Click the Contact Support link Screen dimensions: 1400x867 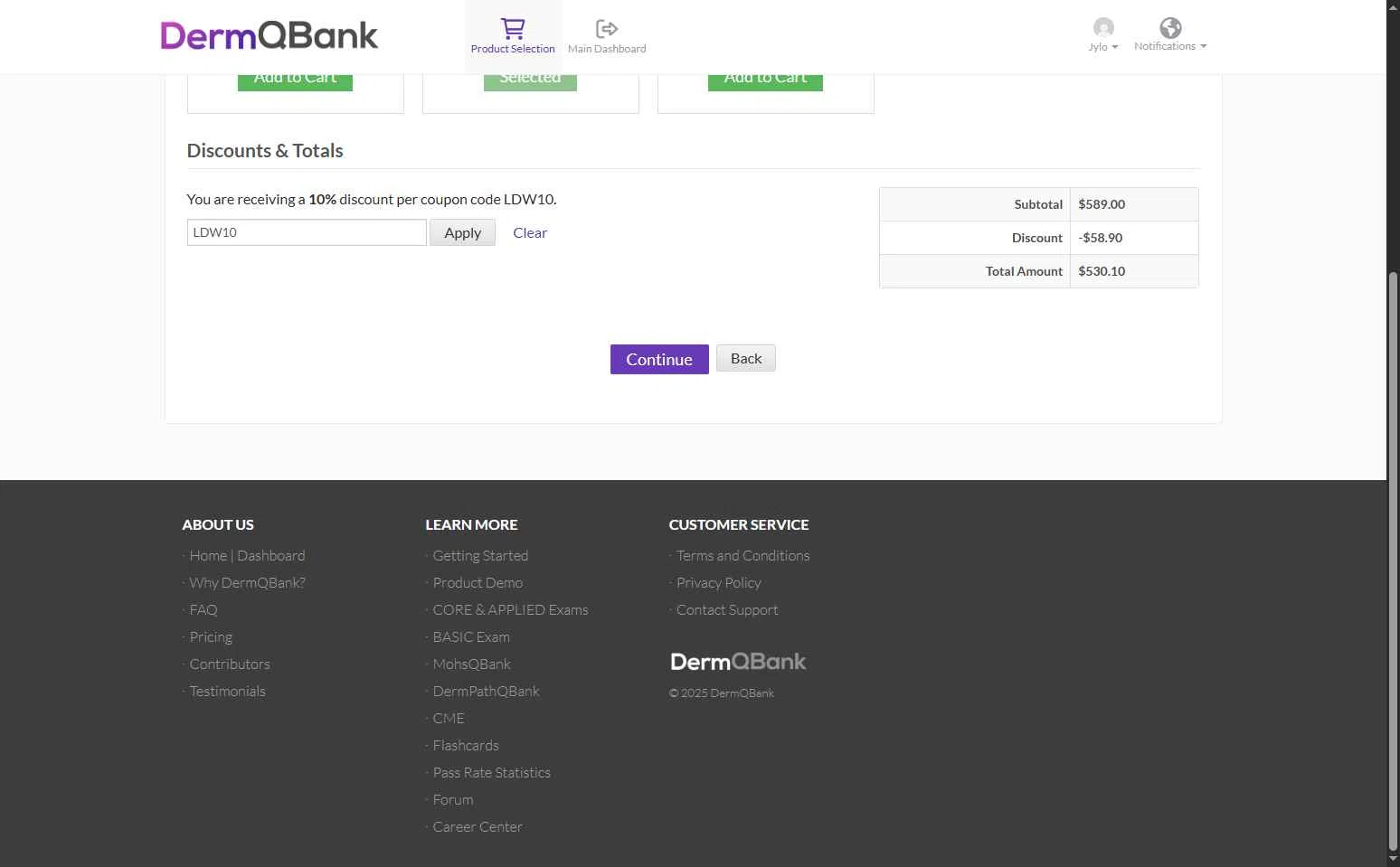click(x=727, y=609)
